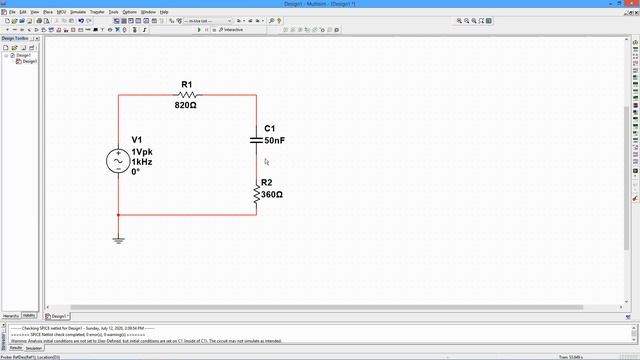Open the File menu
The height and width of the screenshot is (360, 640).
point(12,12)
